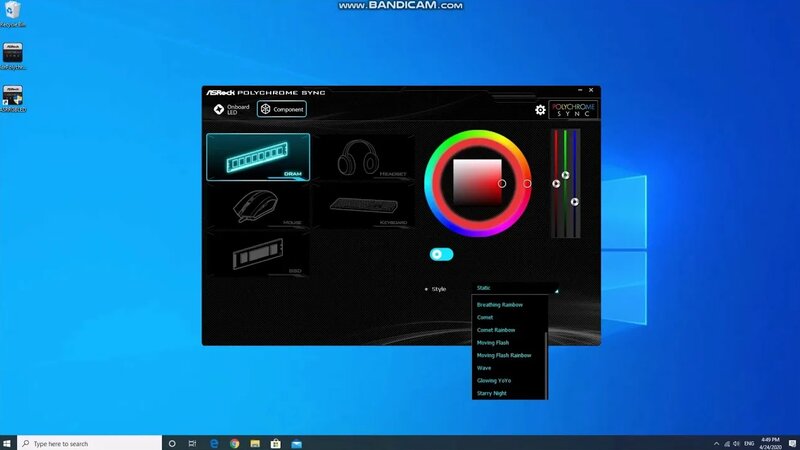This screenshot has height=450, width=800.
Task: Select the Headset component tile
Action: pyautogui.click(x=363, y=157)
